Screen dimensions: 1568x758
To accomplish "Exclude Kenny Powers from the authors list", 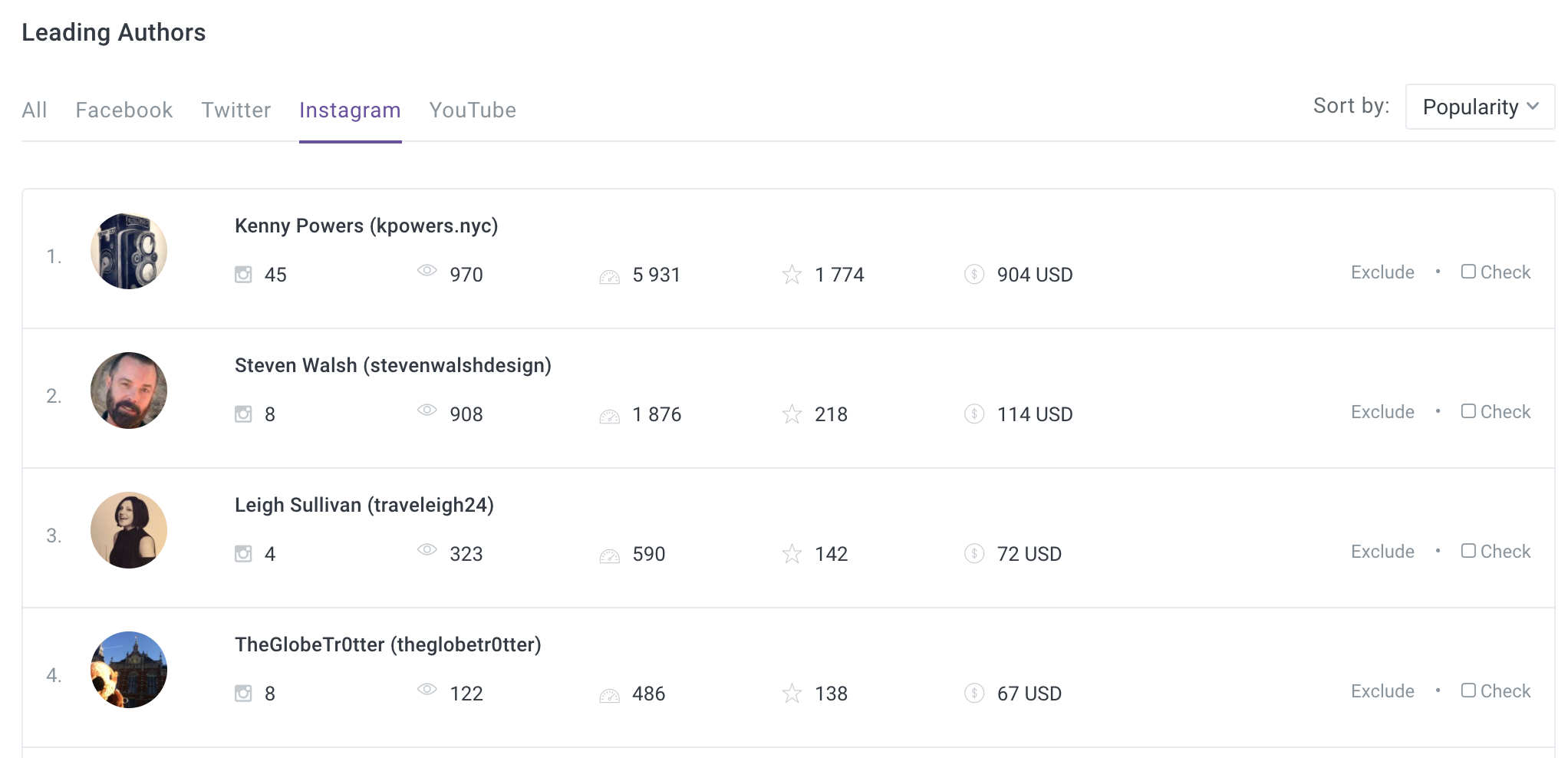I will coord(1382,272).
